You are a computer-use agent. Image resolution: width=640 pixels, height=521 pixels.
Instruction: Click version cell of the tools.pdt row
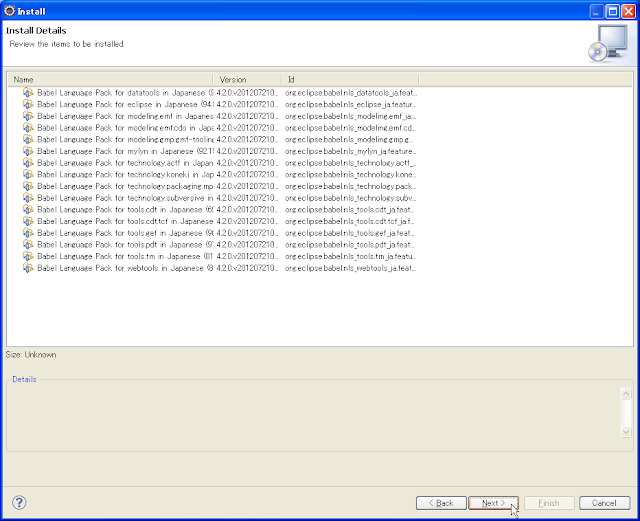247,245
